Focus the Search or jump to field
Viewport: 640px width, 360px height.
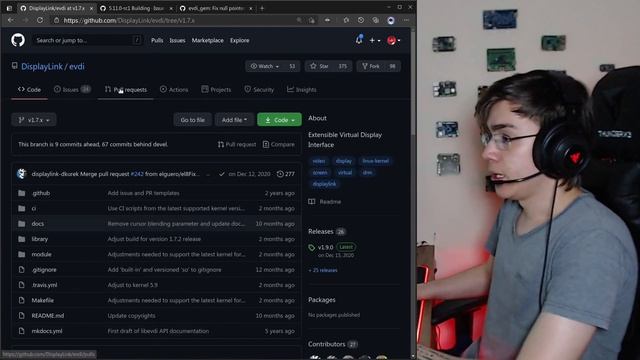pyautogui.click(x=87, y=40)
